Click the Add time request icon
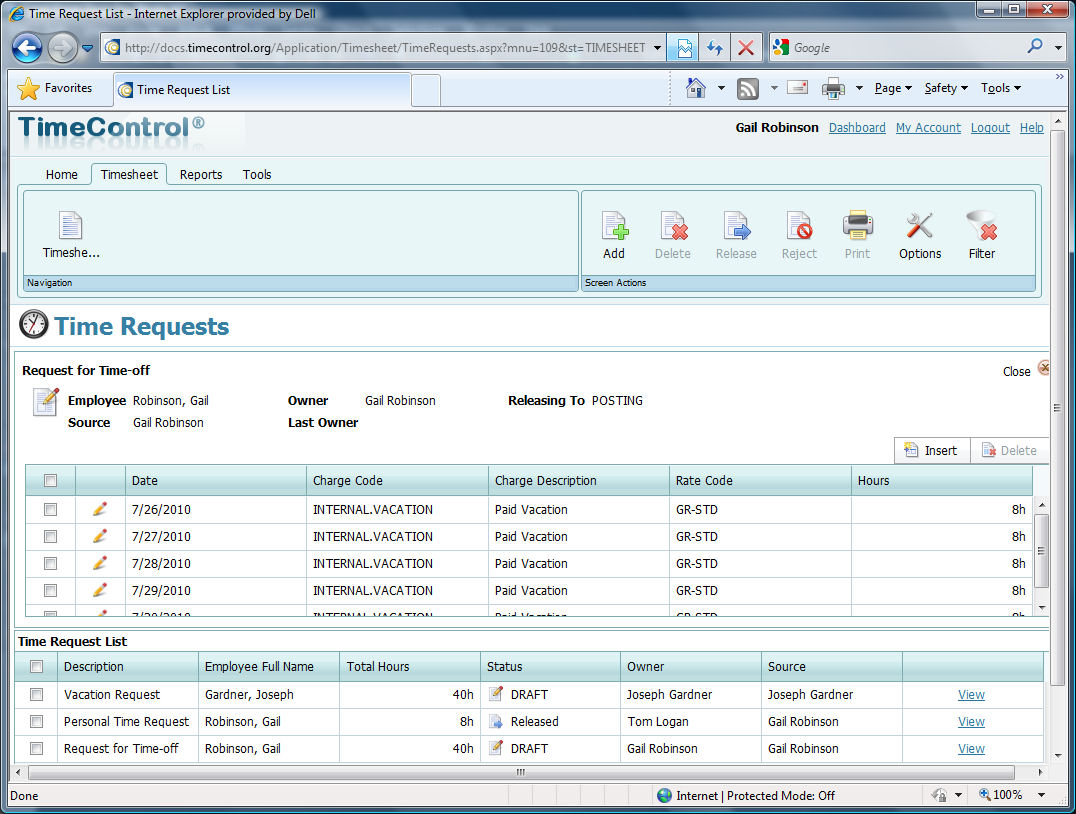Viewport: 1076px width, 814px height. 614,226
